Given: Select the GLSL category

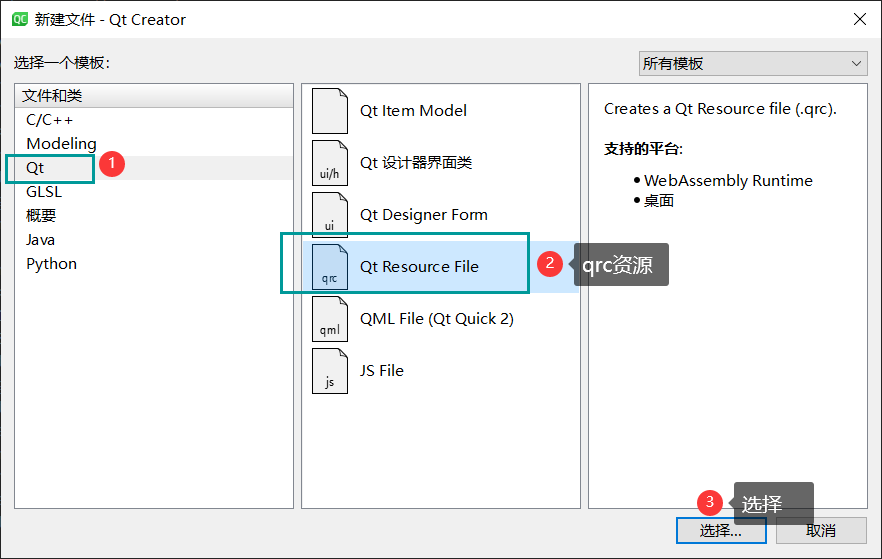Looking at the screenshot, I should click(x=154, y=192).
